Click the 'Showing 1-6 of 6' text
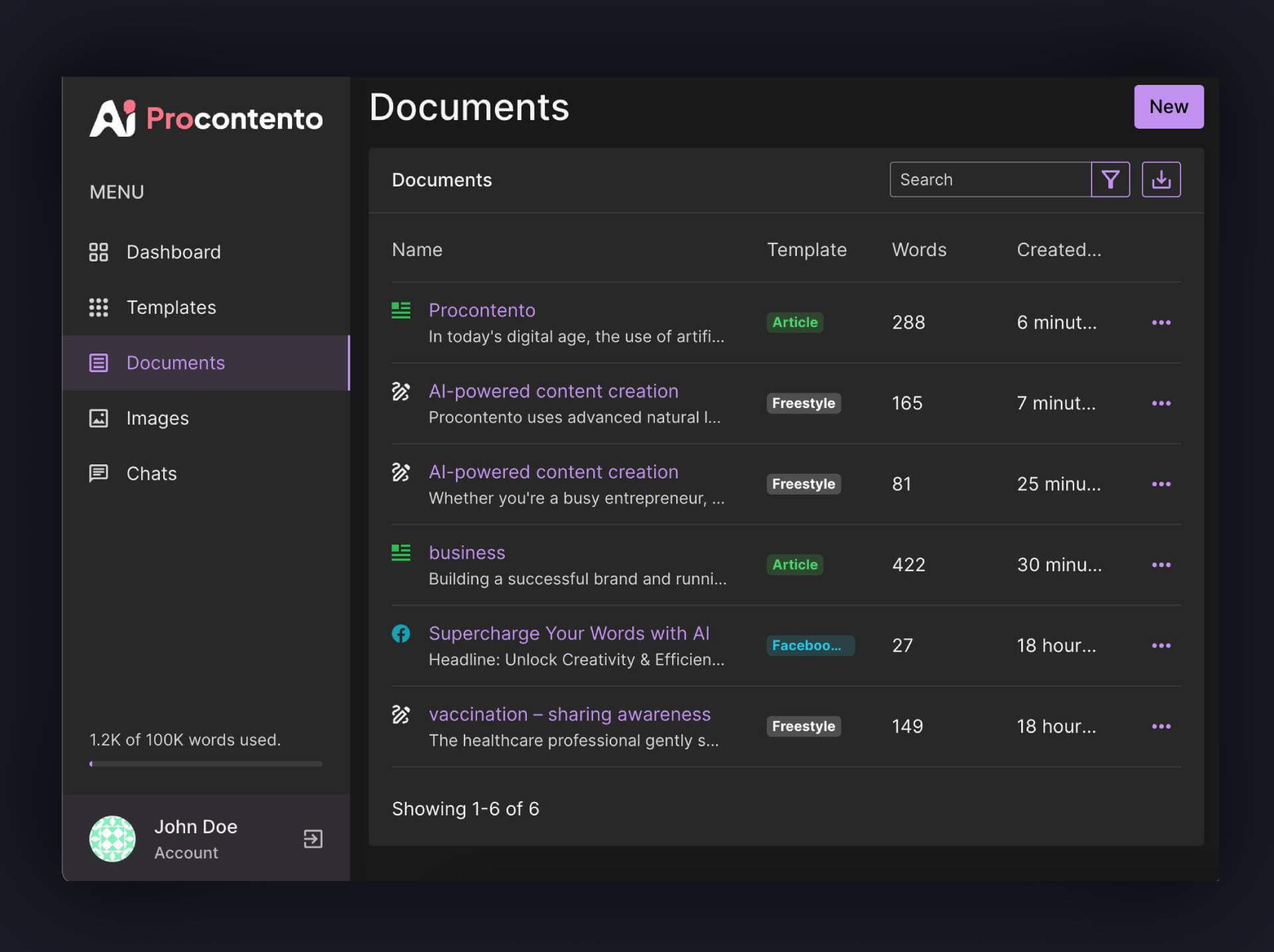Viewport: 1274px width, 952px height. (x=465, y=809)
